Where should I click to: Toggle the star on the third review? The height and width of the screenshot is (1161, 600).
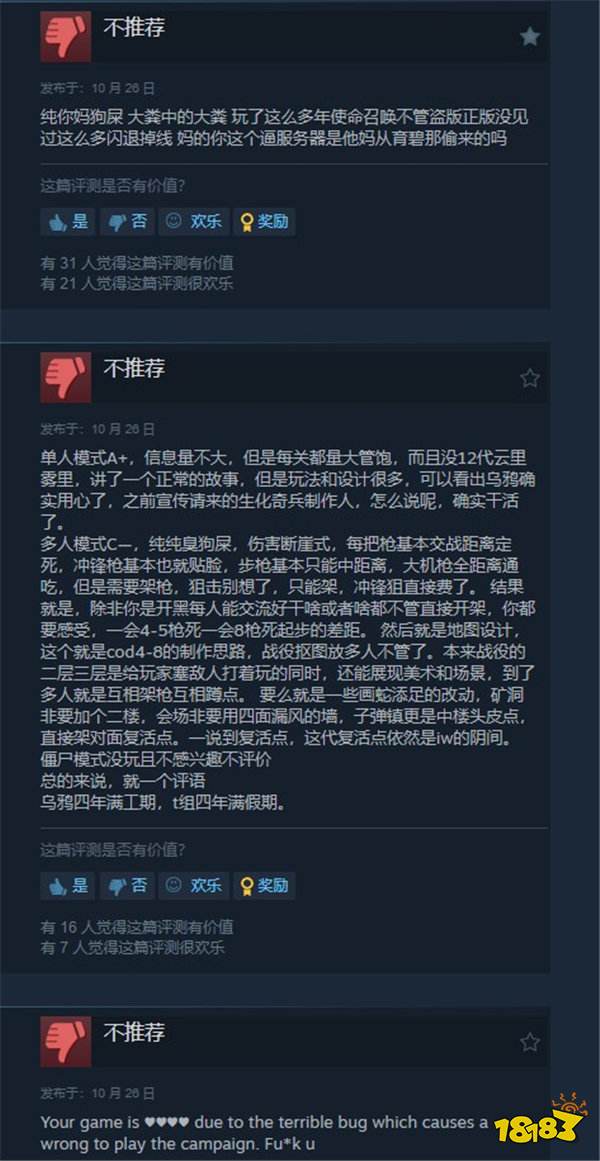(530, 1043)
